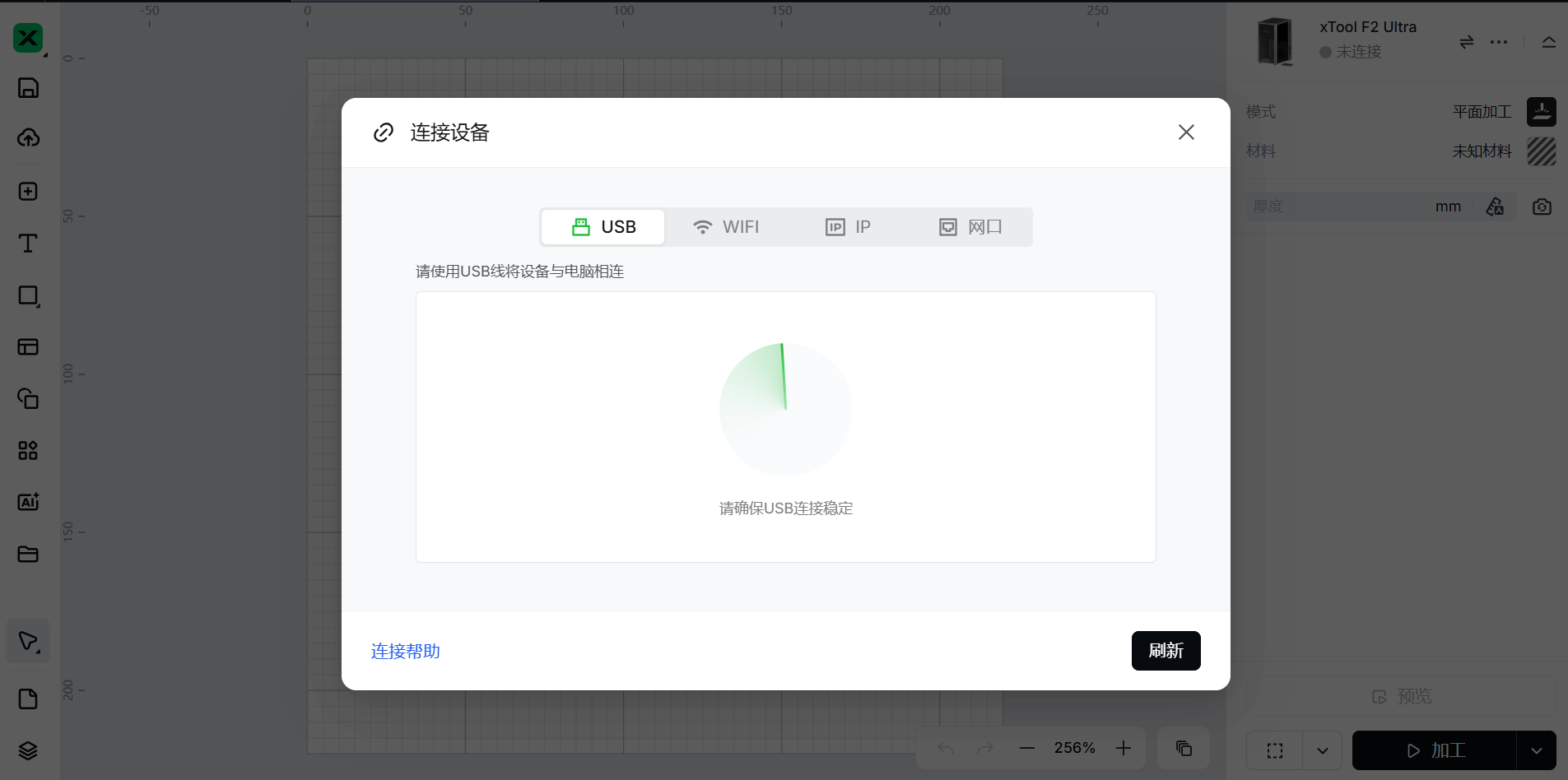Select the Text tool
1568x780 pixels.
point(28,243)
